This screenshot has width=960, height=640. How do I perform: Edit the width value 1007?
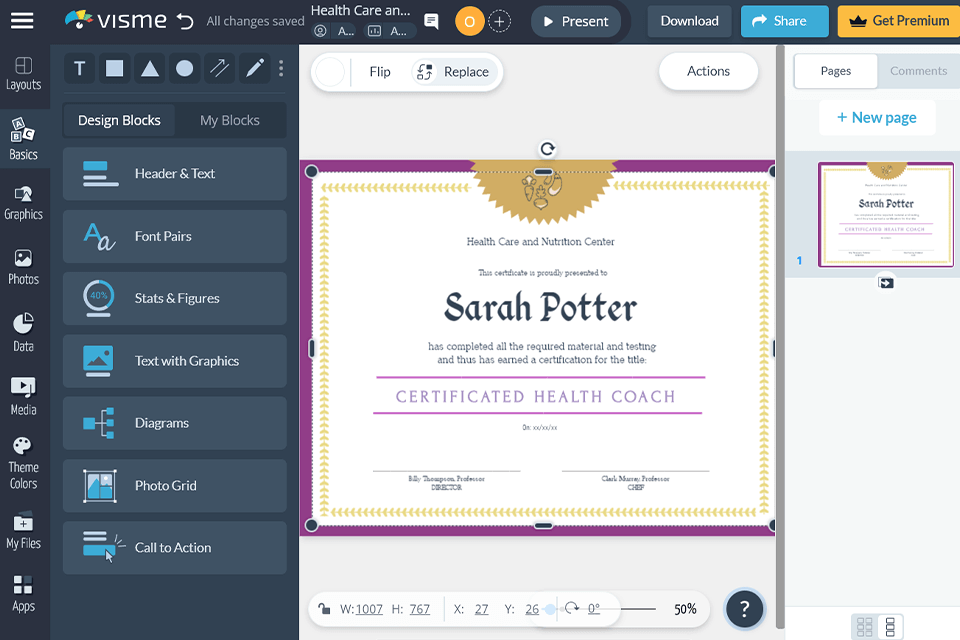click(369, 609)
